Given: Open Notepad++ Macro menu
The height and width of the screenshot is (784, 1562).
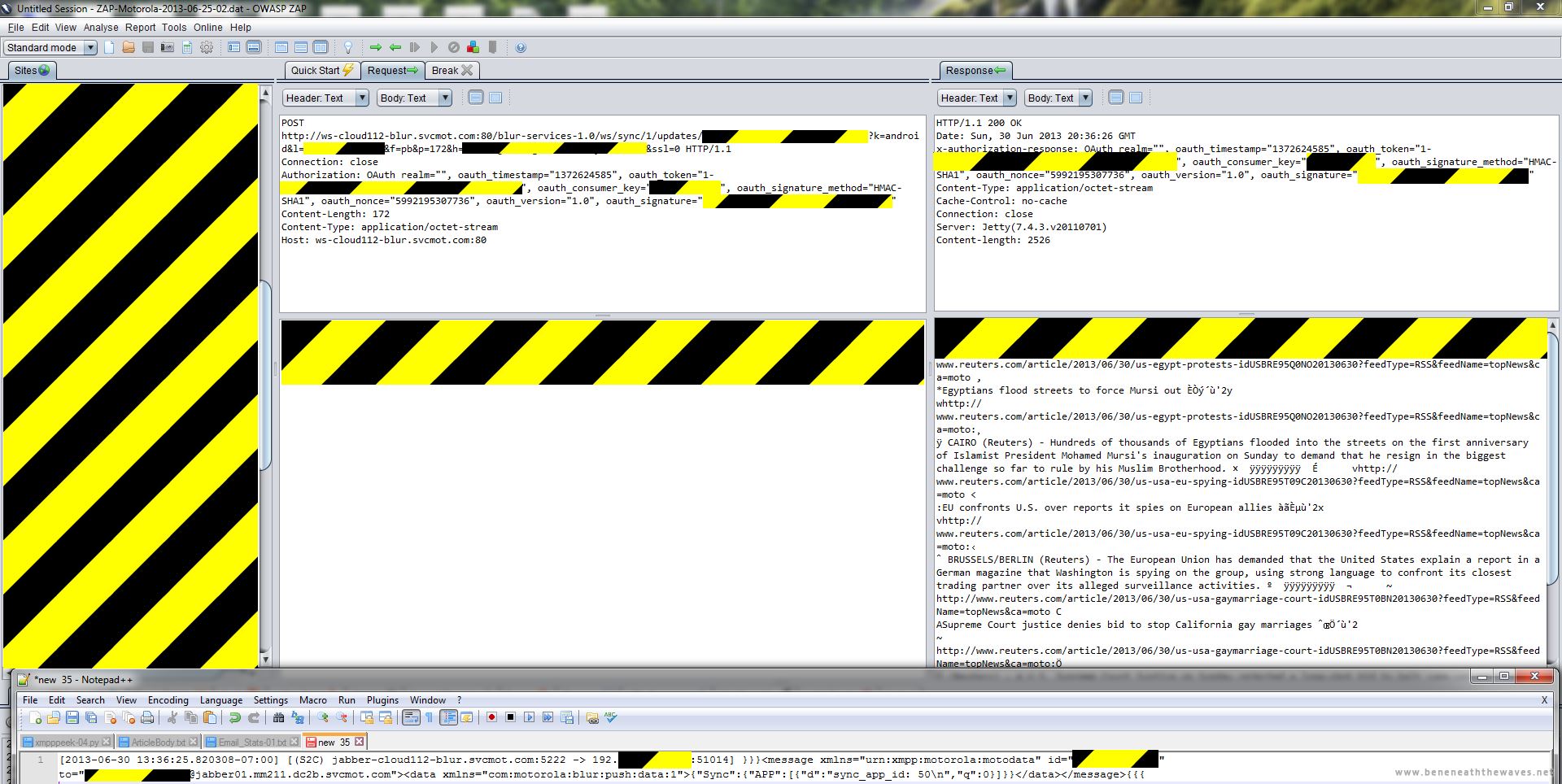Looking at the screenshot, I should pos(312,699).
